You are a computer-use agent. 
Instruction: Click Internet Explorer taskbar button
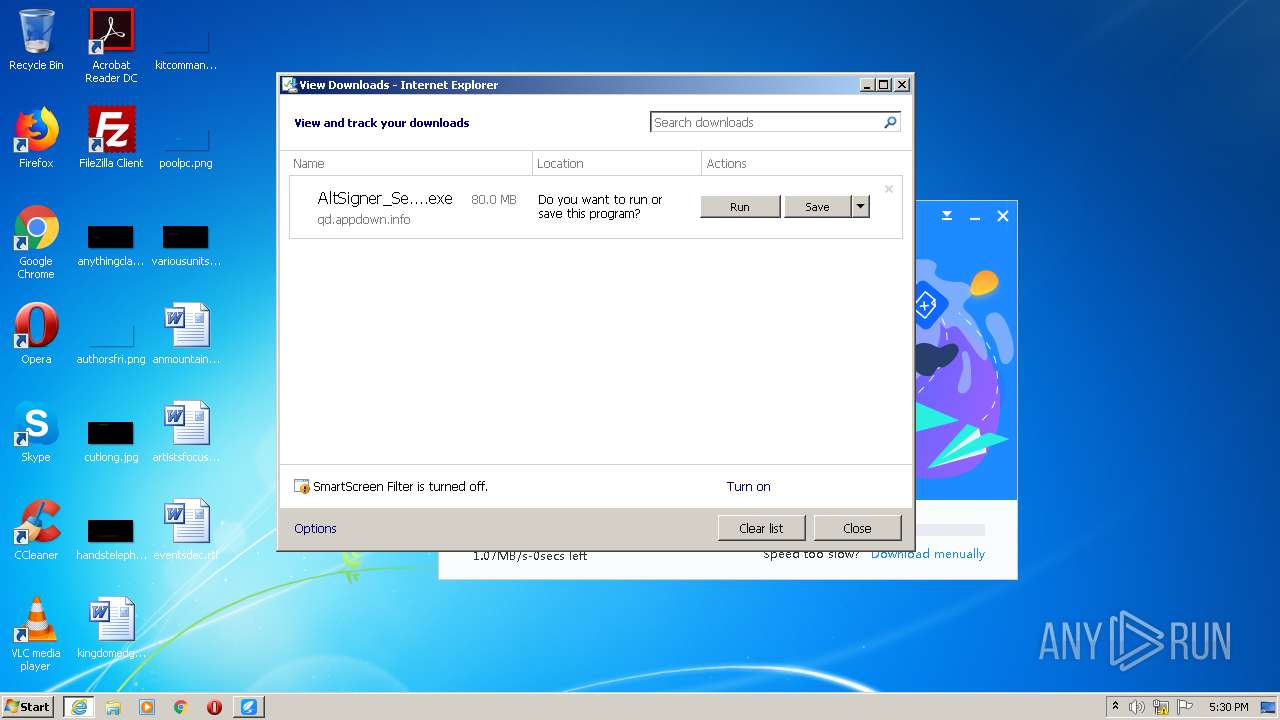click(x=79, y=707)
